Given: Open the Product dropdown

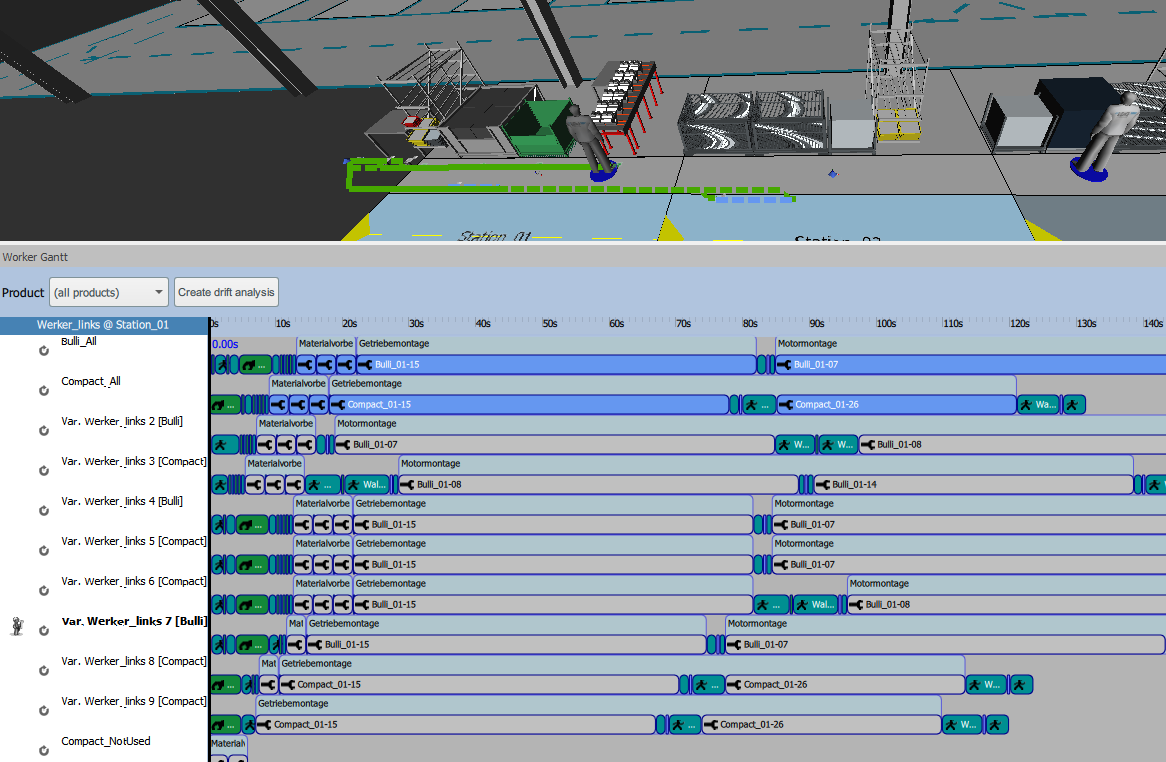Looking at the screenshot, I should [x=109, y=292].
